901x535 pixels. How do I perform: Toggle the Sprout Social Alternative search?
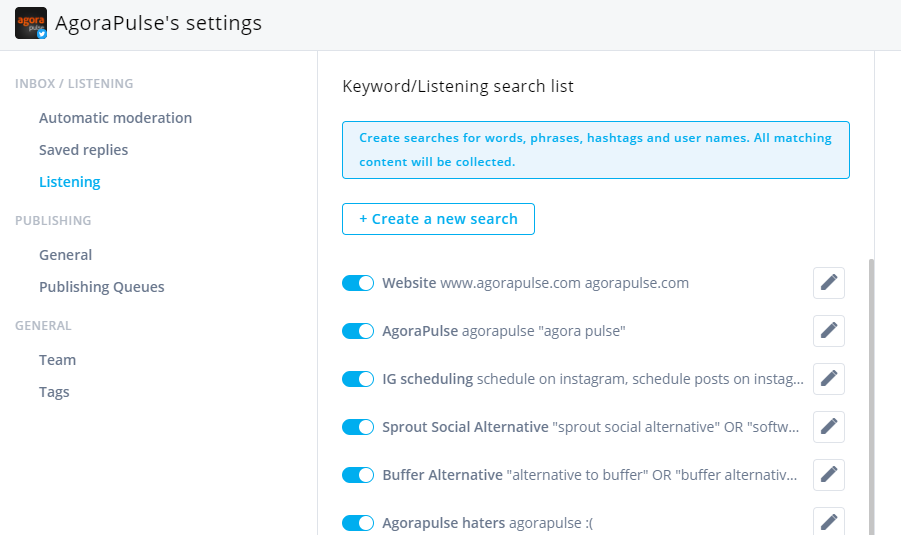358,427
